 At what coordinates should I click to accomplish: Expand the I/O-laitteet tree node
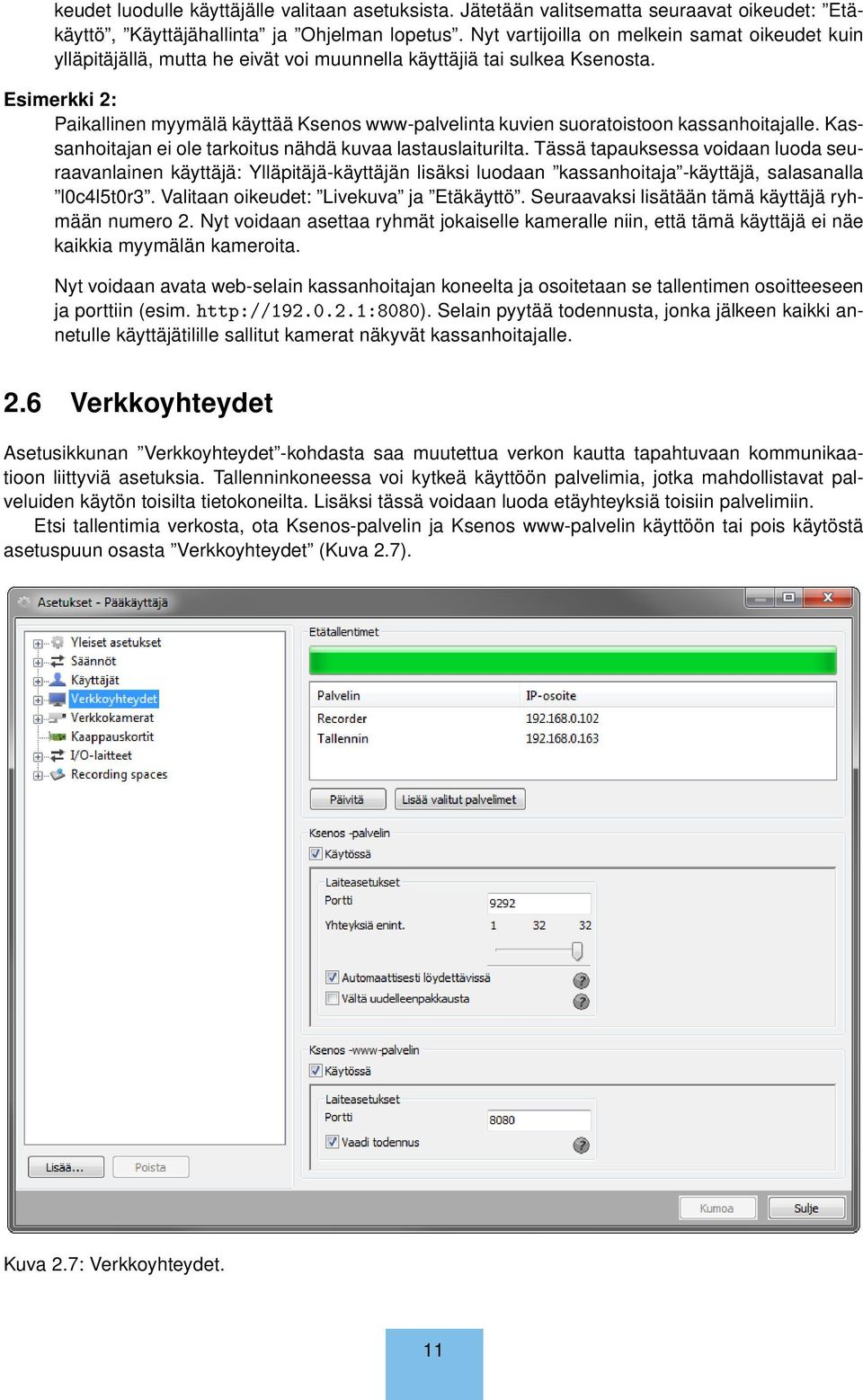click(38, 756)
